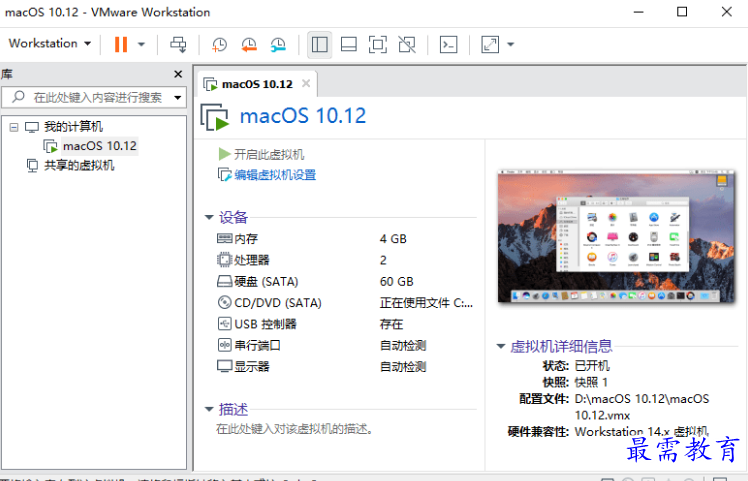The image size is (748, 481).
Task: Click the shared VMs icon in tree
Action: (x=32, y=166)
